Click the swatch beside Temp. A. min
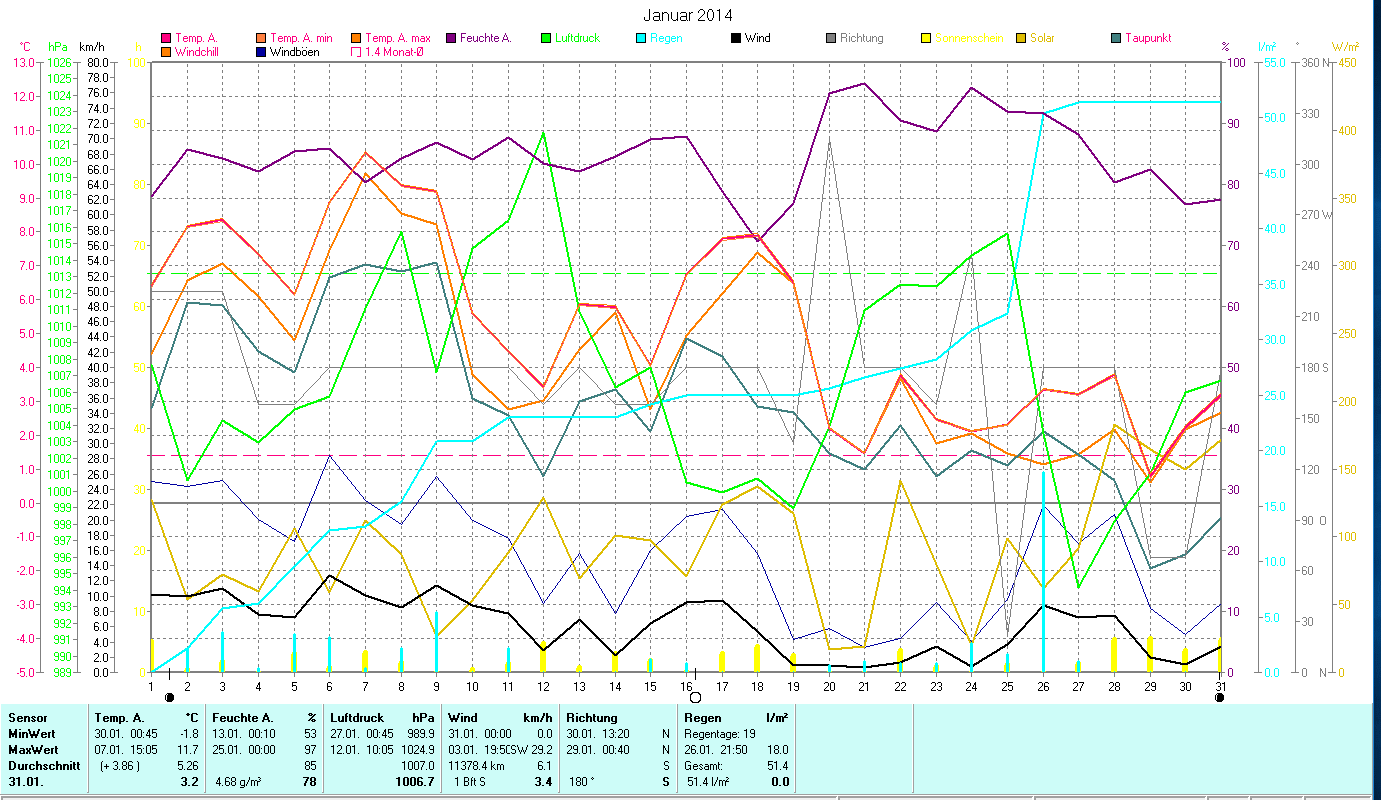 (261, 38)
